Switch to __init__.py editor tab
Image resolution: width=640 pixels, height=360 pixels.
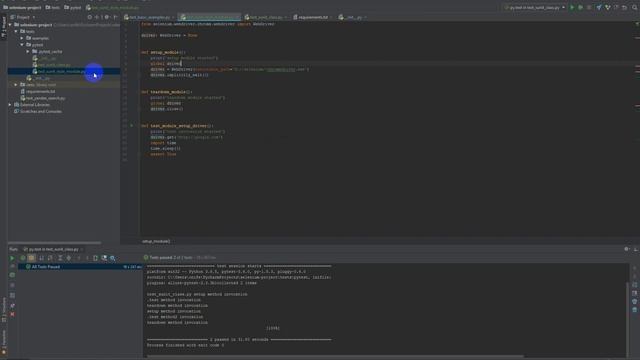pyautogui.click(x=352, y=17)
